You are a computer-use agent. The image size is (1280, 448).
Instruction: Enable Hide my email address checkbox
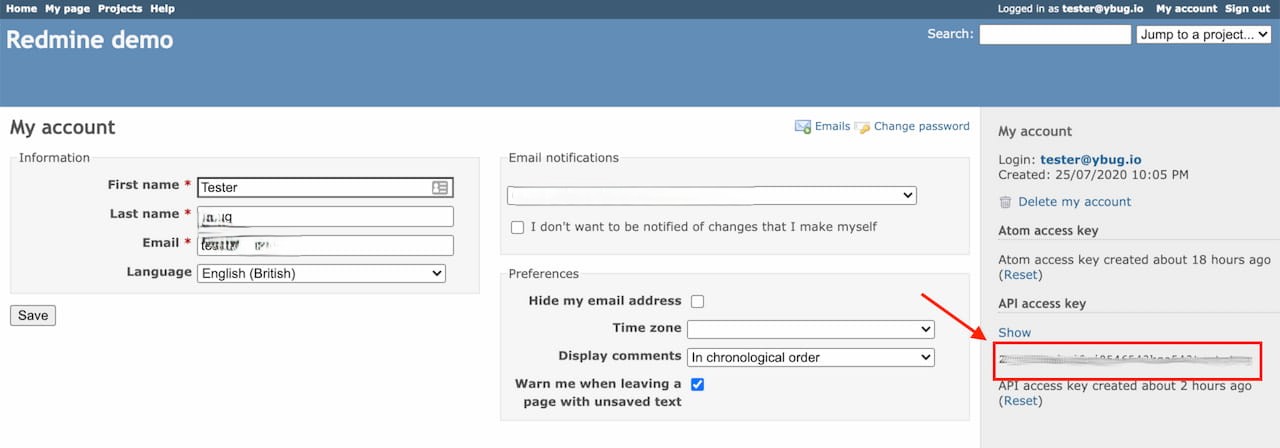[697, 301]
